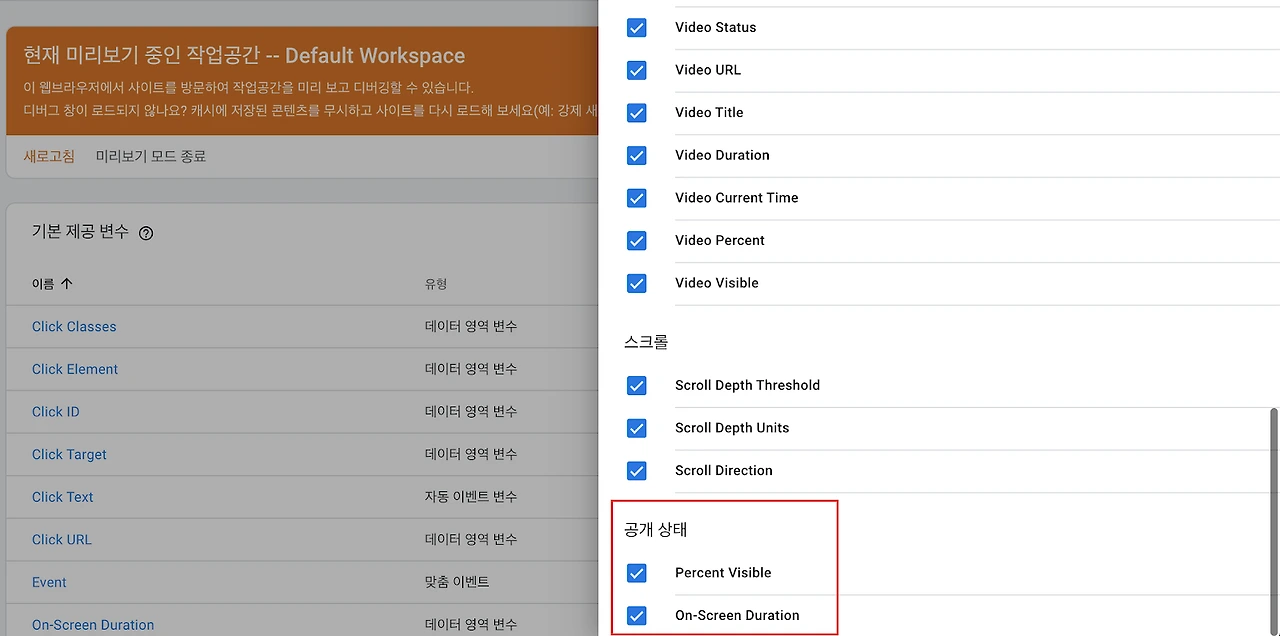Click the 기본 제공 변수 heading

[80, 232]
